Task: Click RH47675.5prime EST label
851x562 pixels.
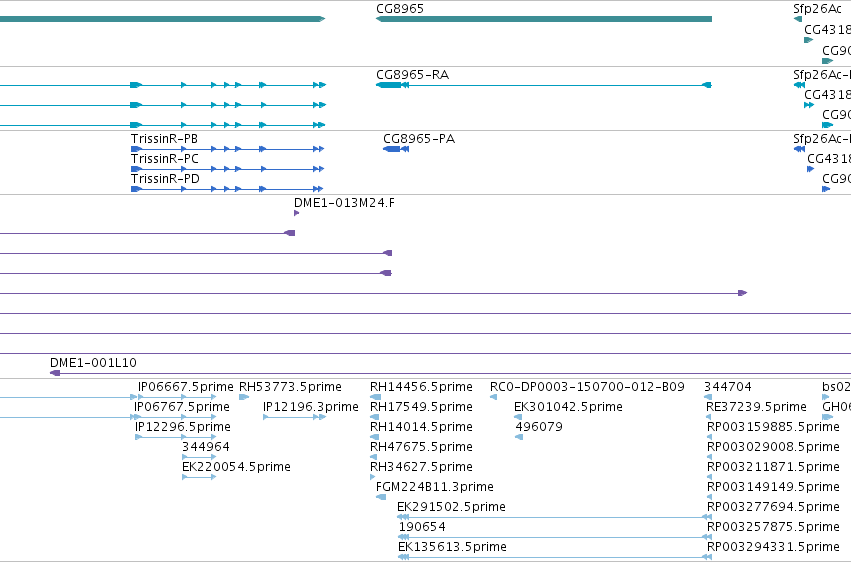Action: pos(421,448)
